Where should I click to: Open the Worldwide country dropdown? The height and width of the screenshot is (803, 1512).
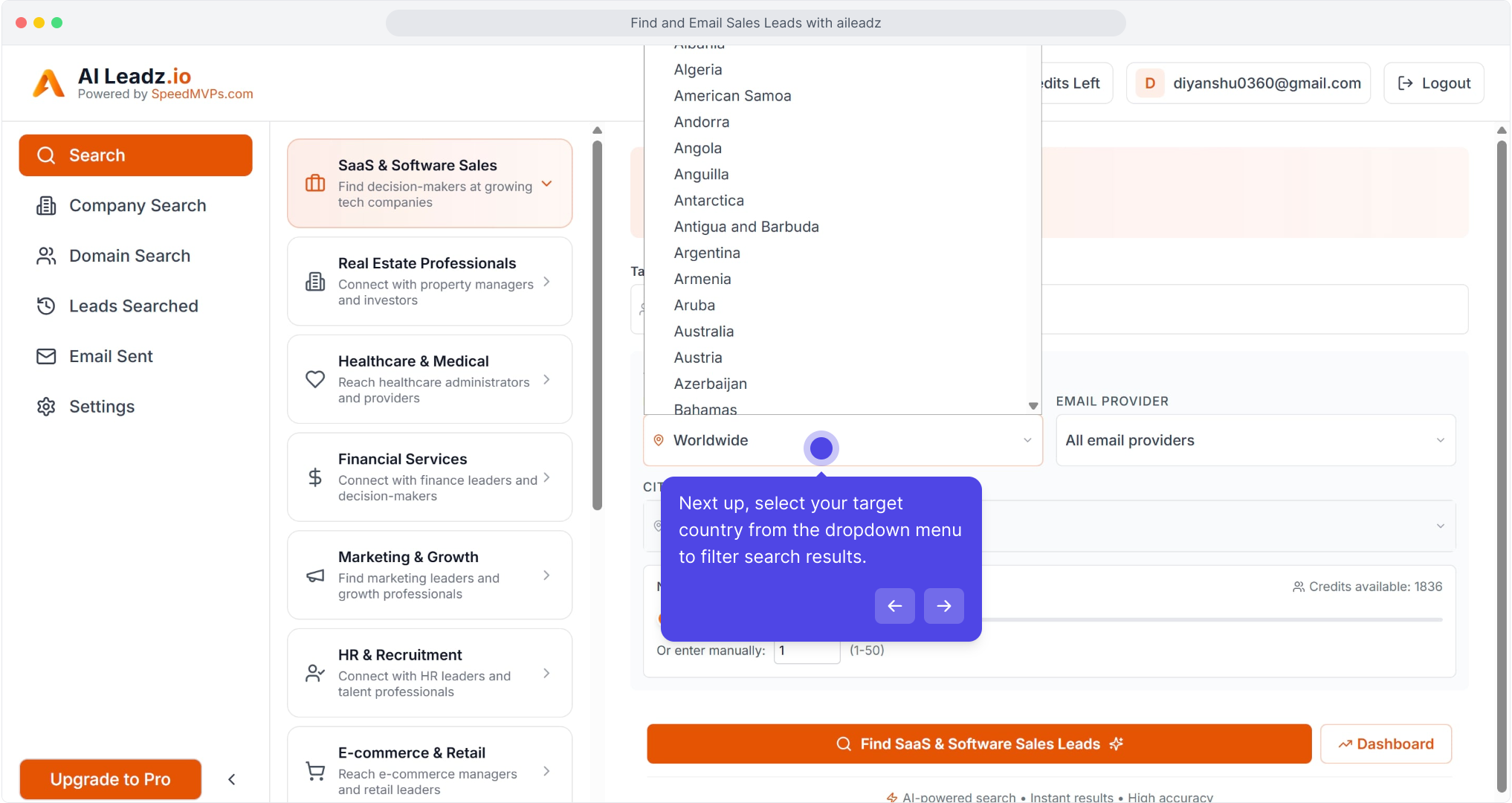tap(842, 440)
